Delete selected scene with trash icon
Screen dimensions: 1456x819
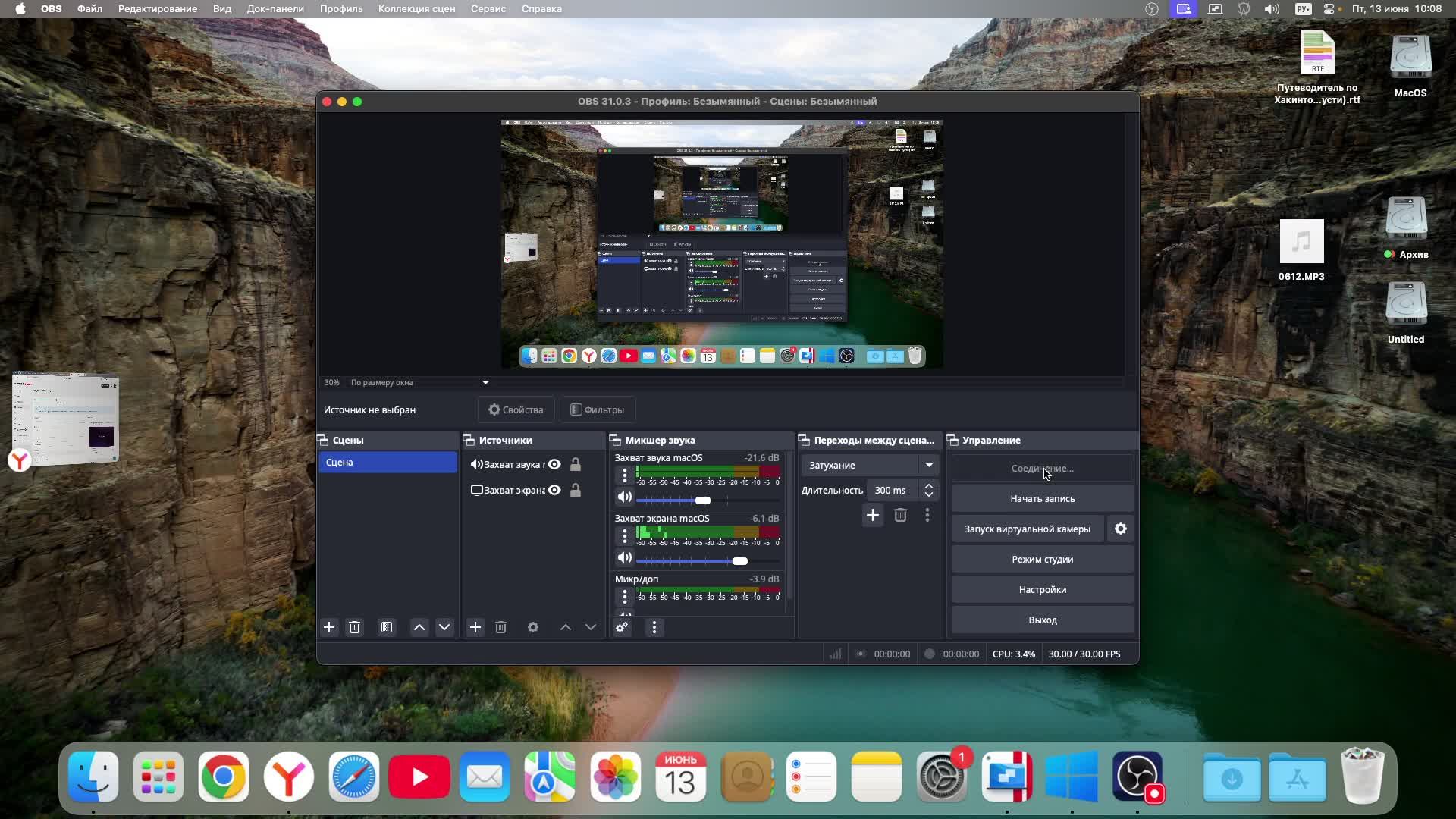pyautogui.click(x=354, y=627)
